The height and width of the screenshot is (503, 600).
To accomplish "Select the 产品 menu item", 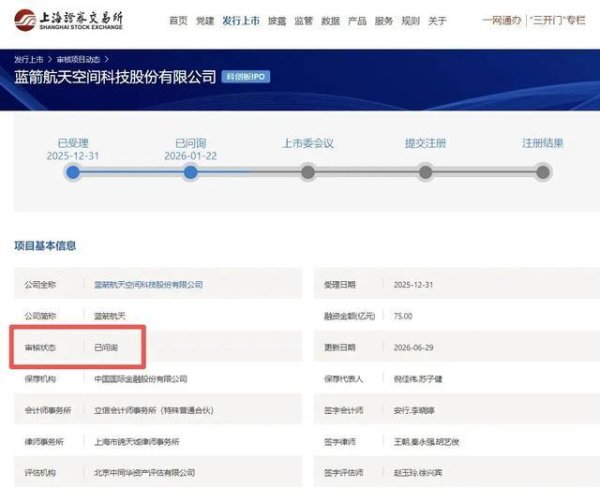I will click(x=357, y=21).
